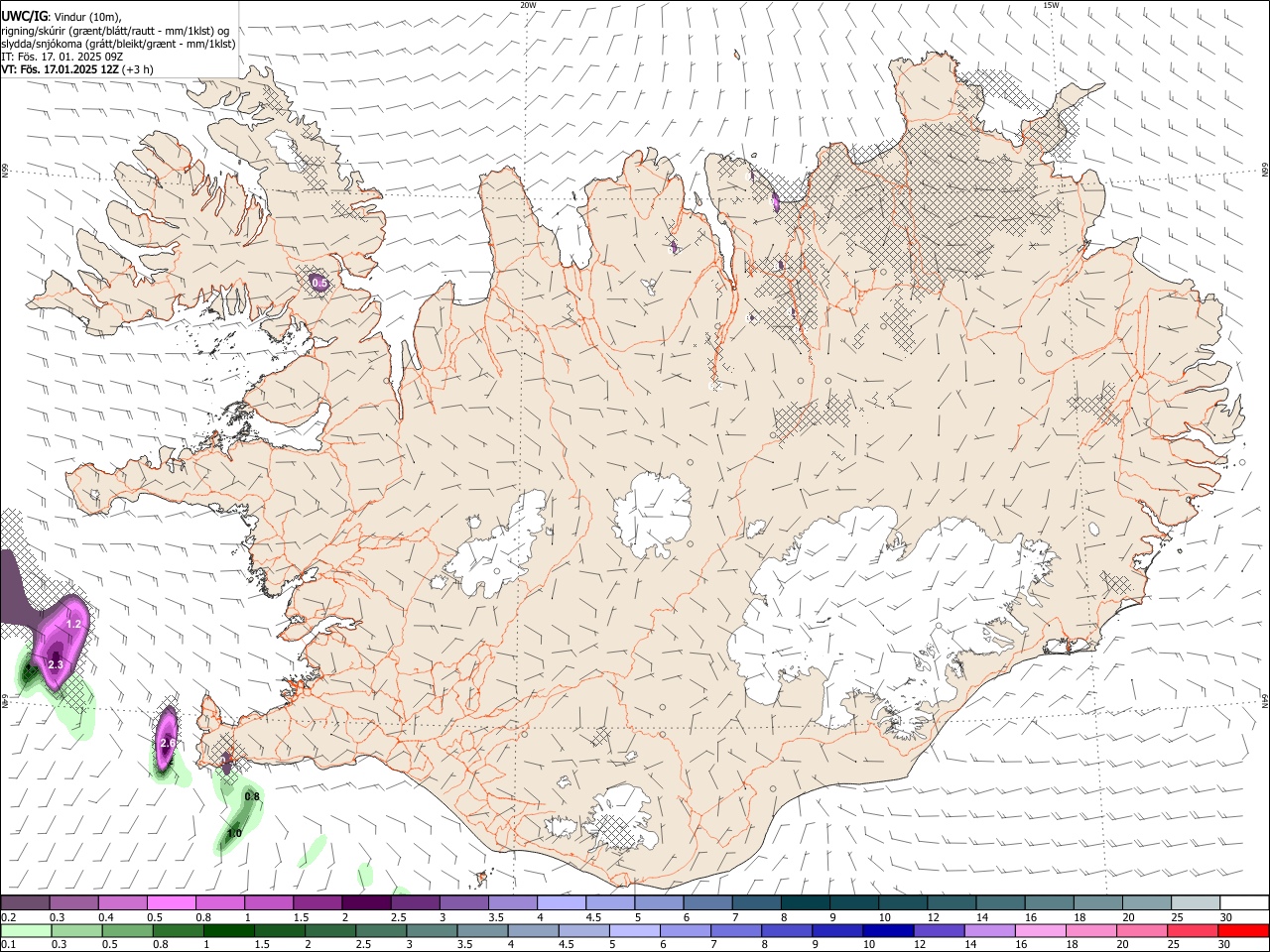Select the navy blue 10 swatch, bottom legend row

click(x=887, y=931)
